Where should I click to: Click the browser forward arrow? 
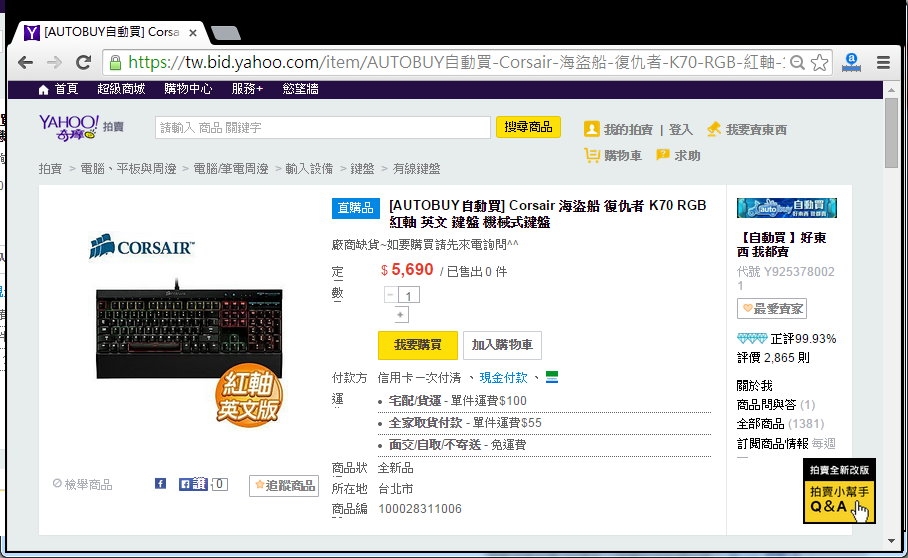[54, 63]
